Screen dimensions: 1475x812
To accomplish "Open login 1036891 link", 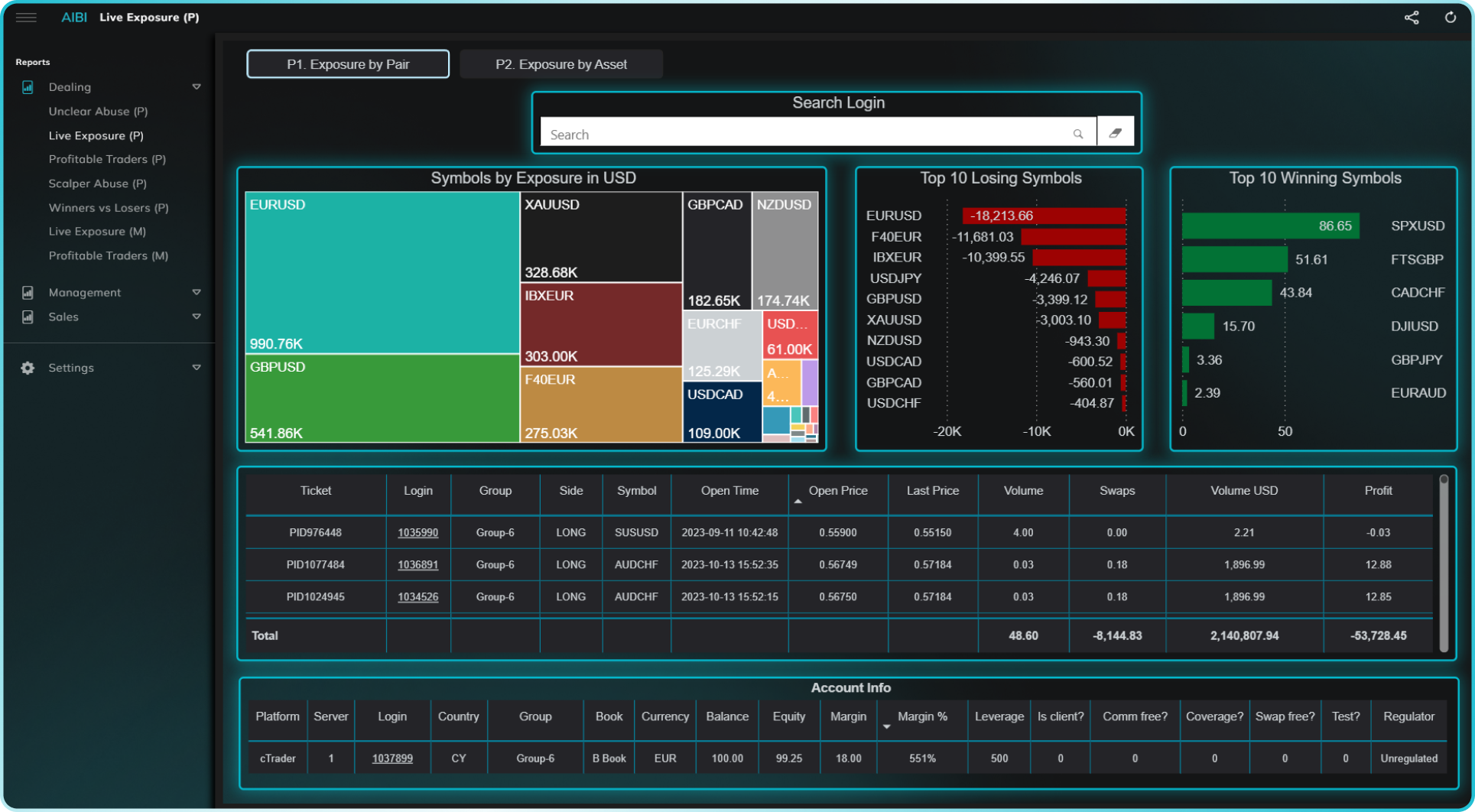I will 417,564.
